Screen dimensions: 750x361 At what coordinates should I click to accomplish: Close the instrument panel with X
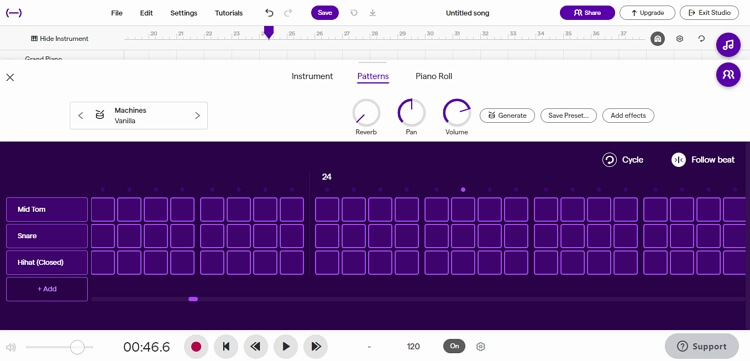coord(10,77)
